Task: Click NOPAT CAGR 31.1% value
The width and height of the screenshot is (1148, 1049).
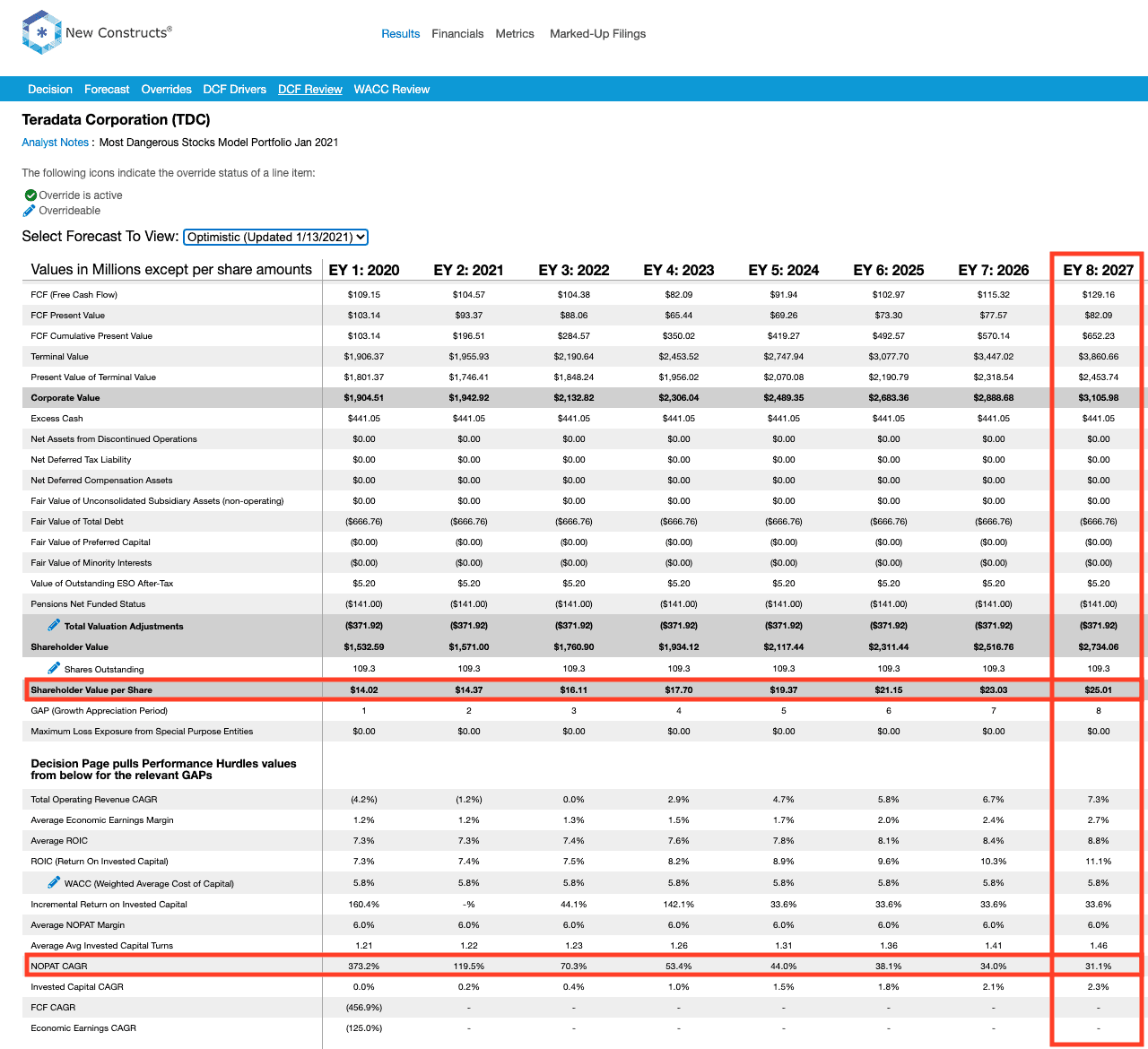Action: pos(1099,966)
